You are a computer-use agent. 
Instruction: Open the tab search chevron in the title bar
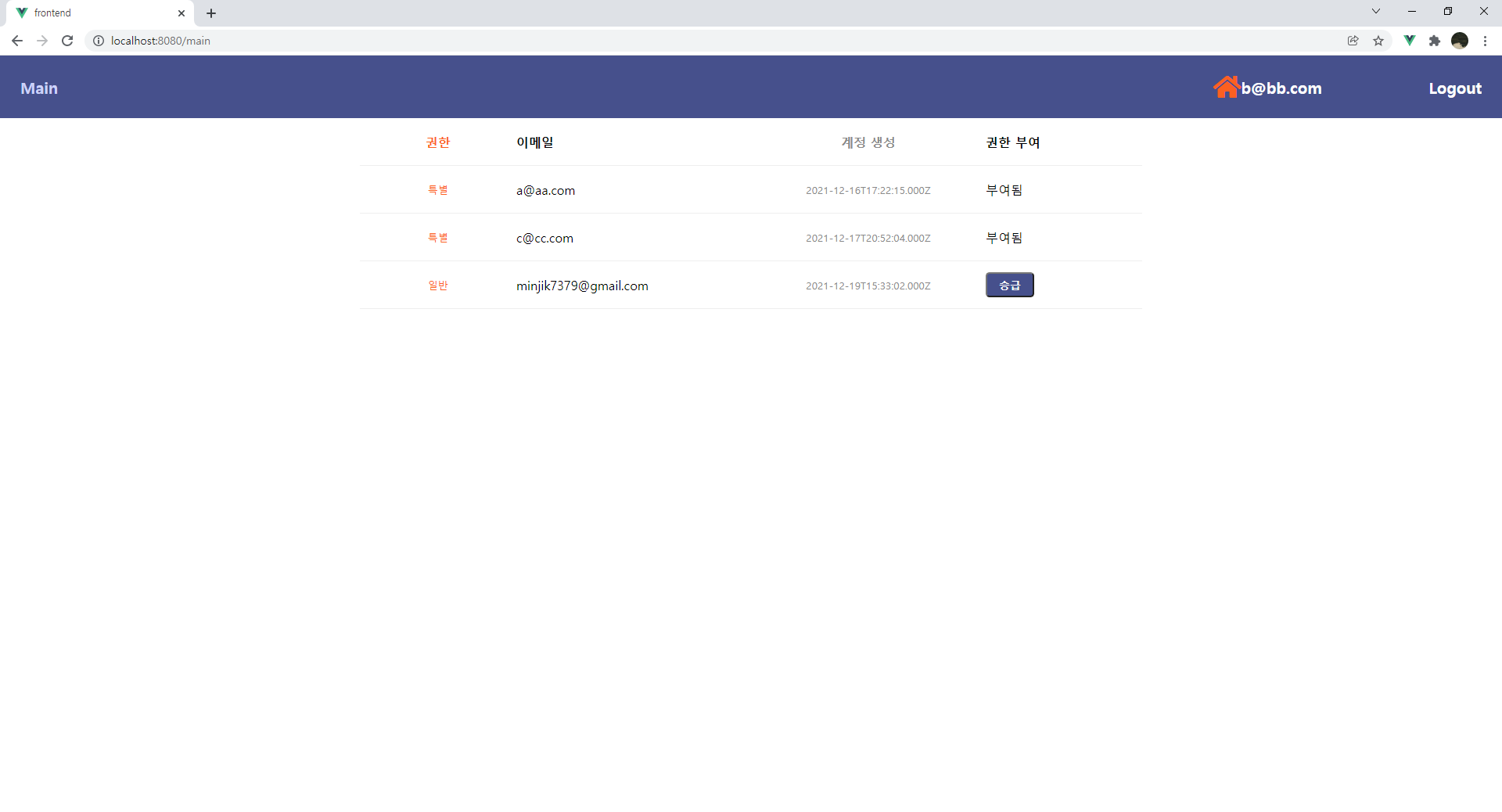[x=1376, y=11]
